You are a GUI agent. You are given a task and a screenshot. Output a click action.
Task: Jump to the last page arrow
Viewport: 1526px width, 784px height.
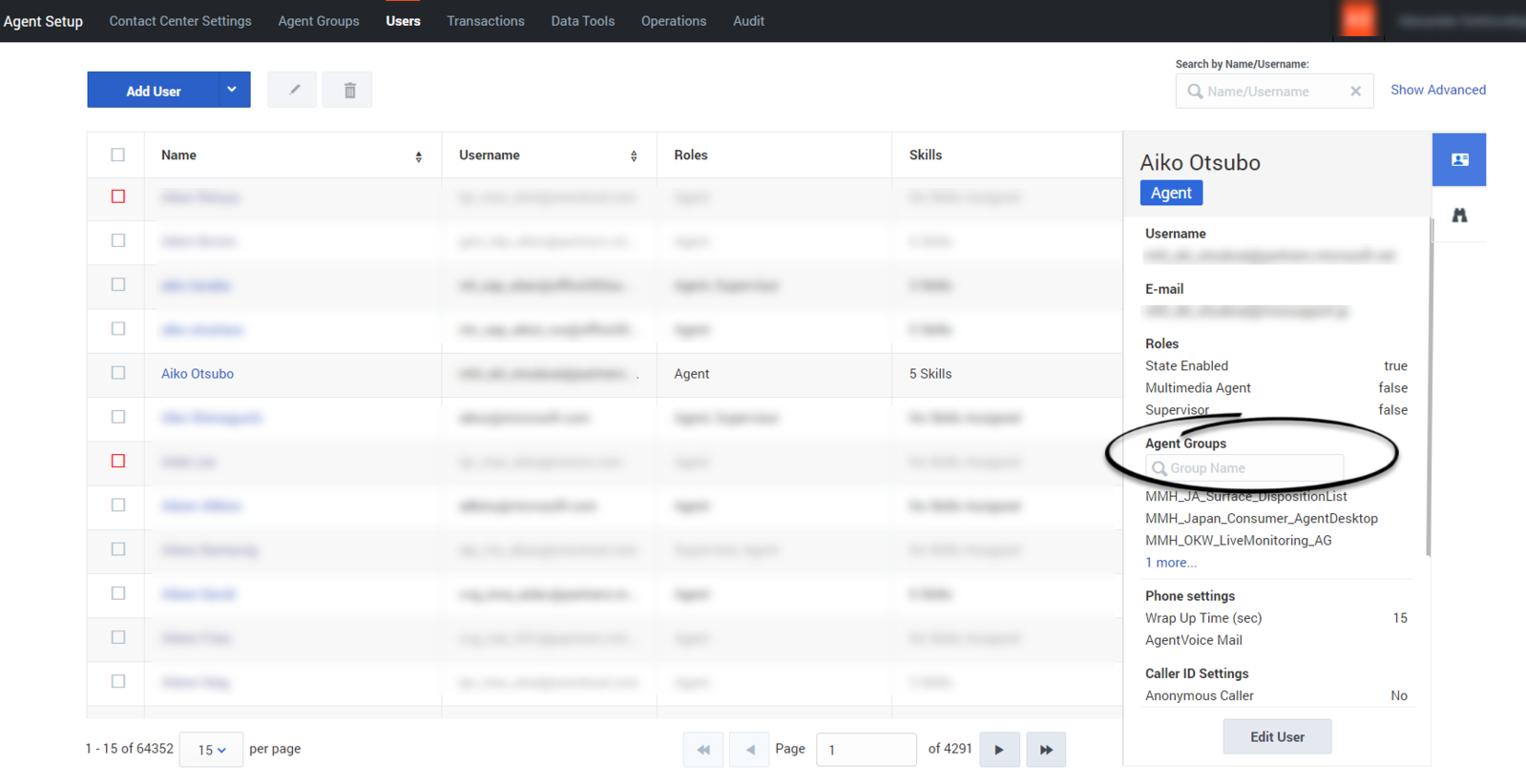1046,750
